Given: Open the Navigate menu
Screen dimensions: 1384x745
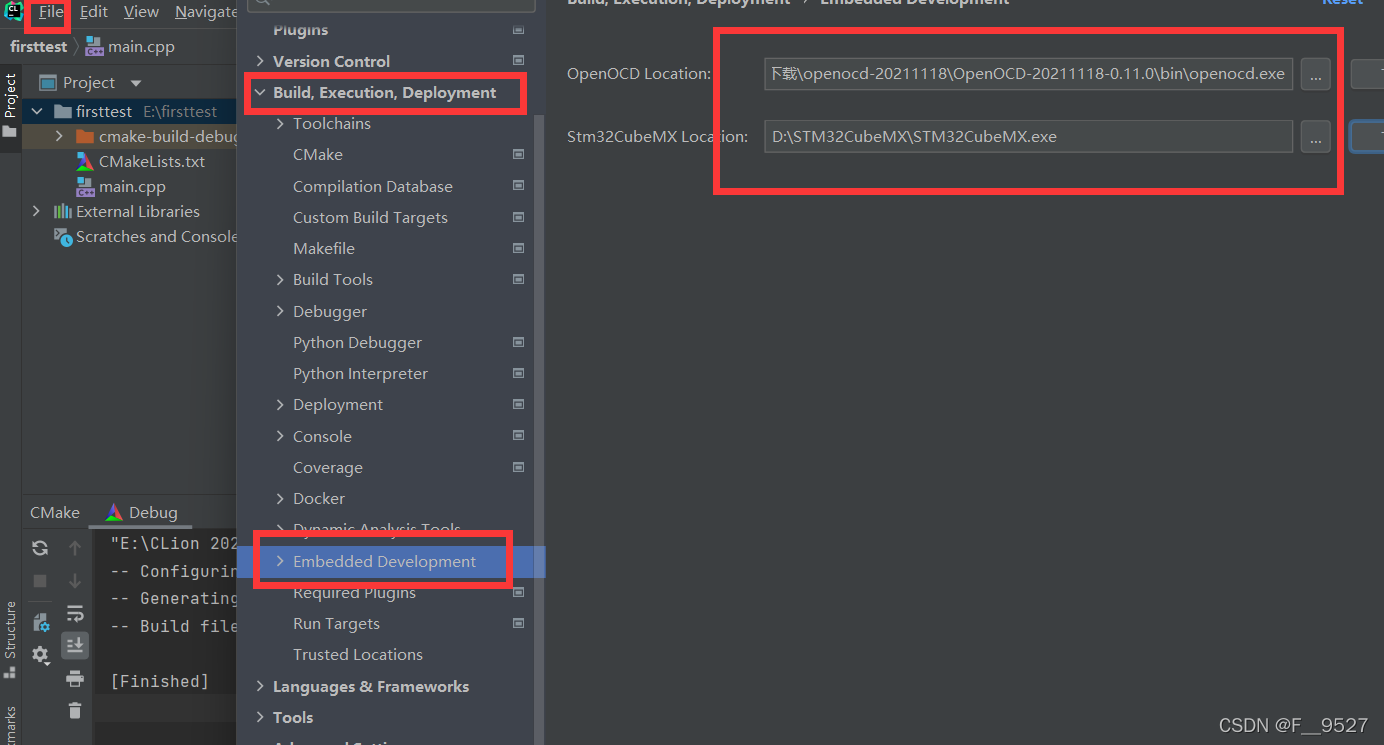Looking at the screenshot, I should [x=205, y=12].
